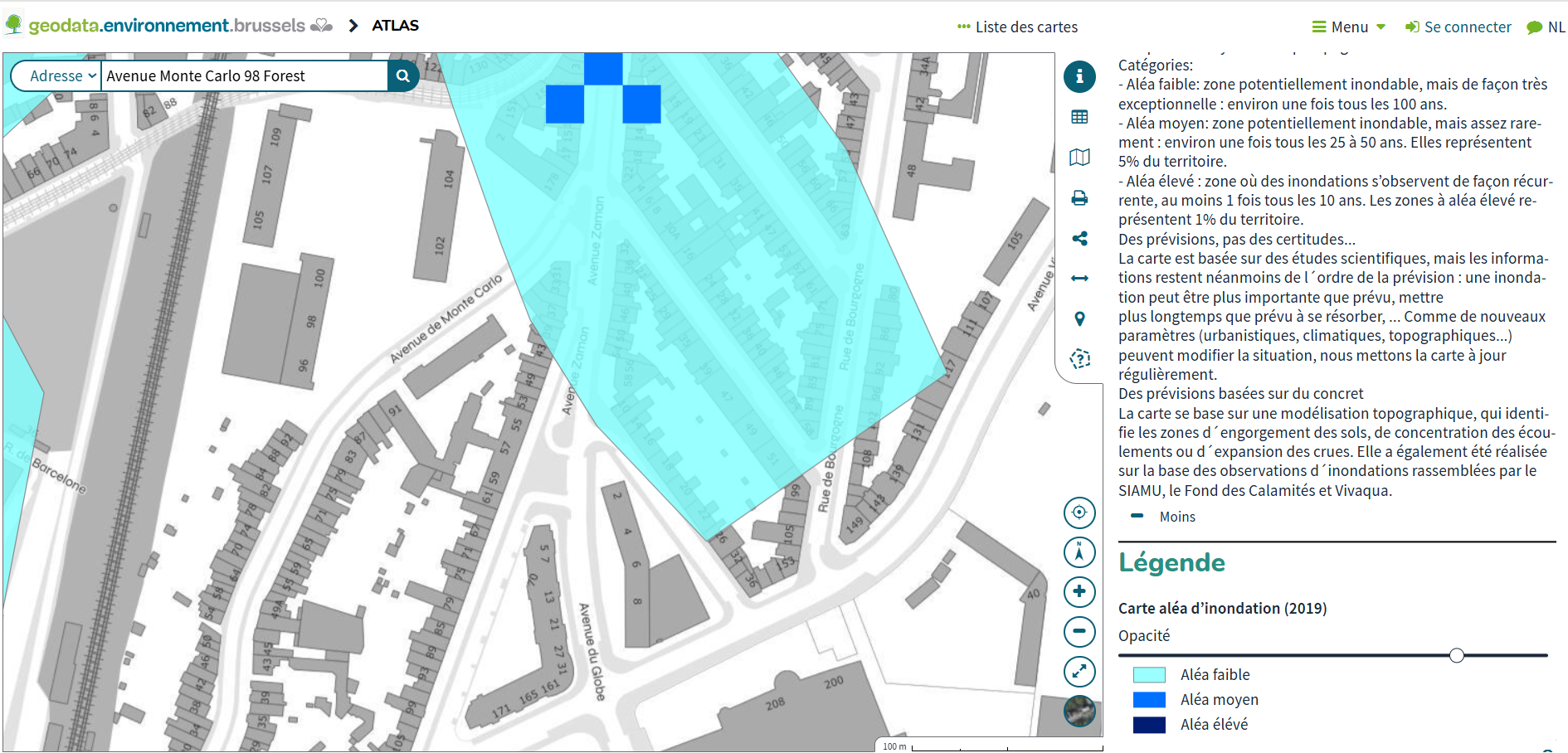This screenshot has width=1568, height=753.
Task: Print the map with printer icon
Action: pos(1079,198)
